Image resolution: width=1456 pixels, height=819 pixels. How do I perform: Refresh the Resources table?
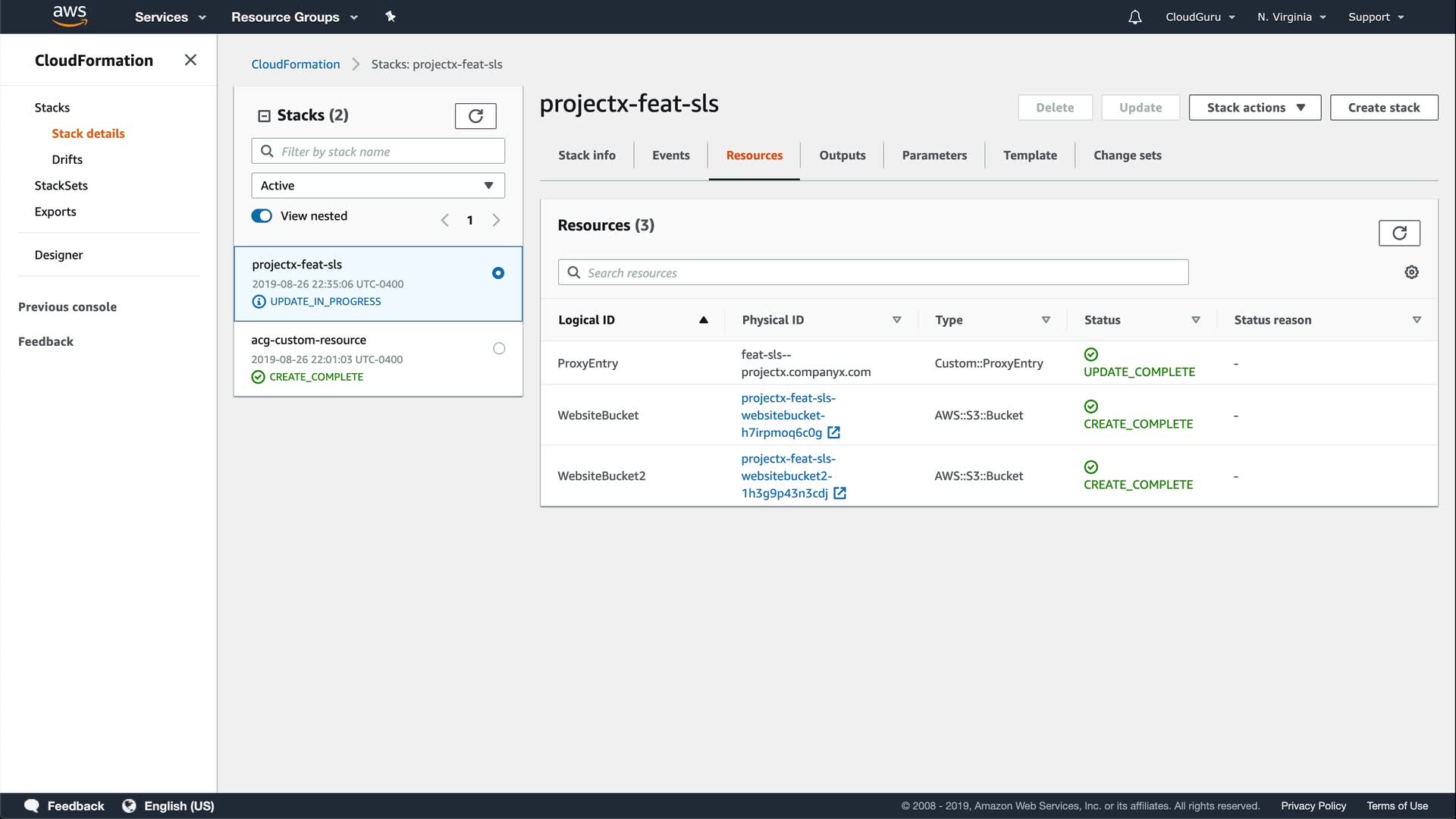pos(1398,233)
